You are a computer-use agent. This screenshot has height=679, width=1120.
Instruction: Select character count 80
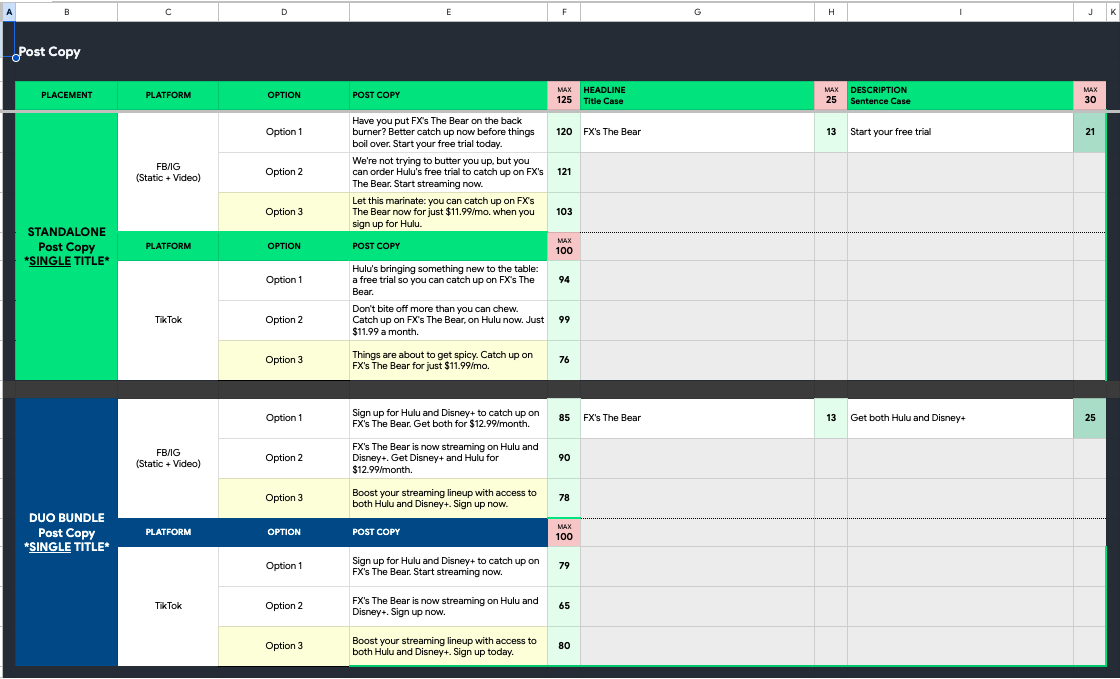564,646
